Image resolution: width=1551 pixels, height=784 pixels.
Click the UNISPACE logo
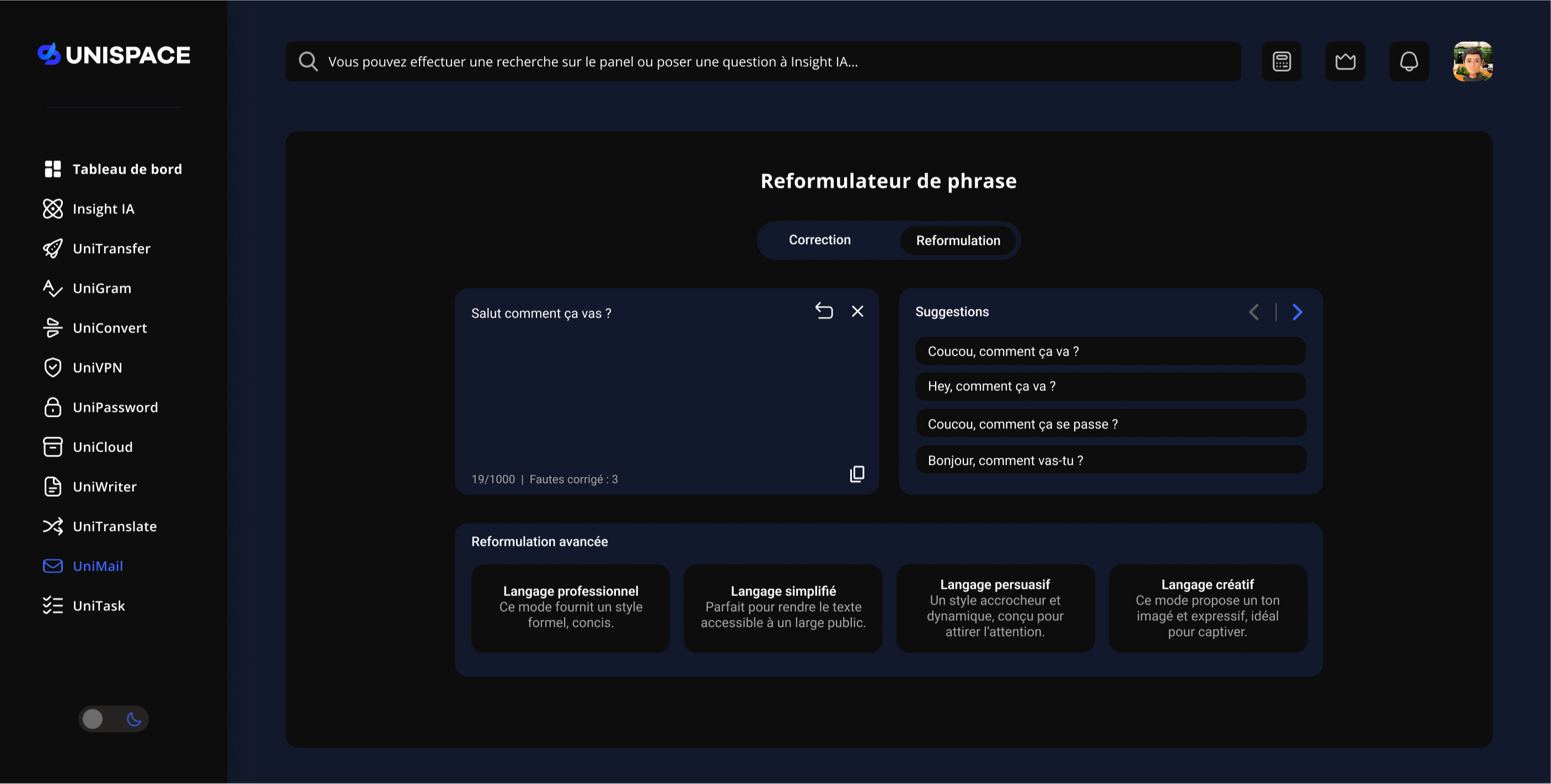114,54
